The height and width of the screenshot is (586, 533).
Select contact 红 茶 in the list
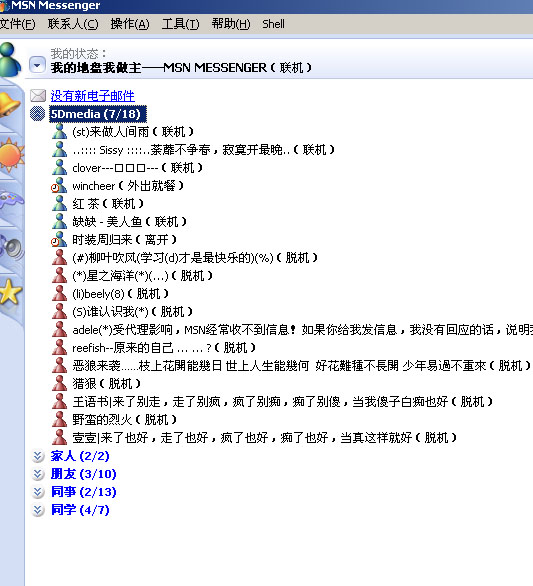point(108,204)
